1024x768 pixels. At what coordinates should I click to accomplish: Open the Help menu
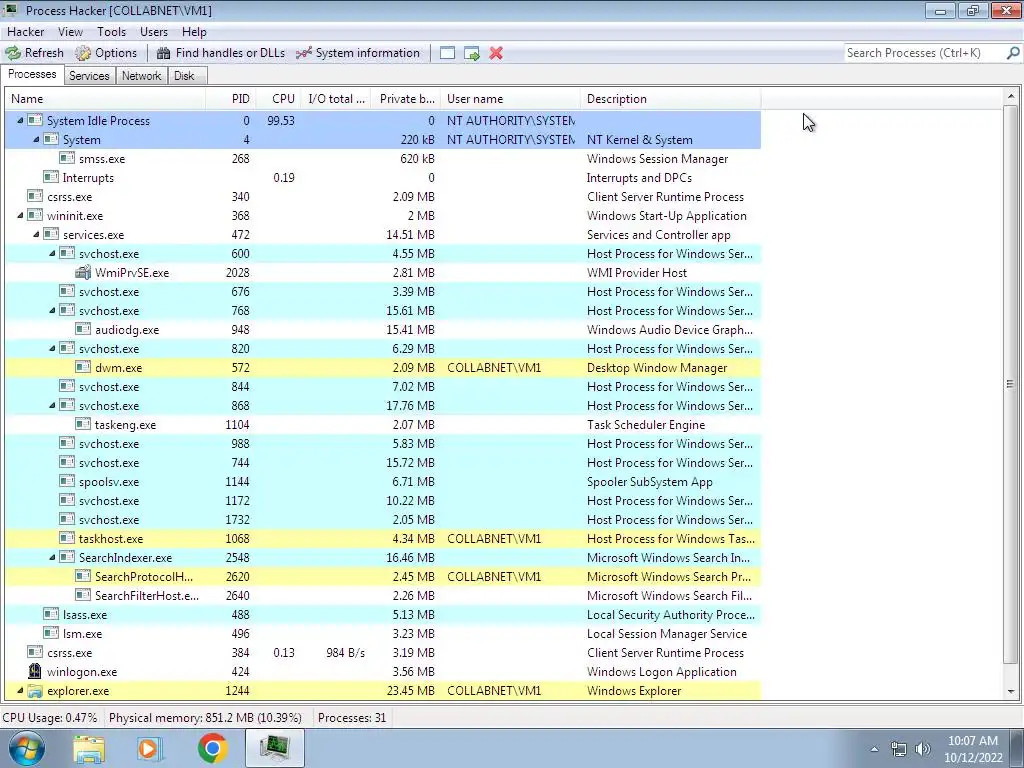point(194,31)
